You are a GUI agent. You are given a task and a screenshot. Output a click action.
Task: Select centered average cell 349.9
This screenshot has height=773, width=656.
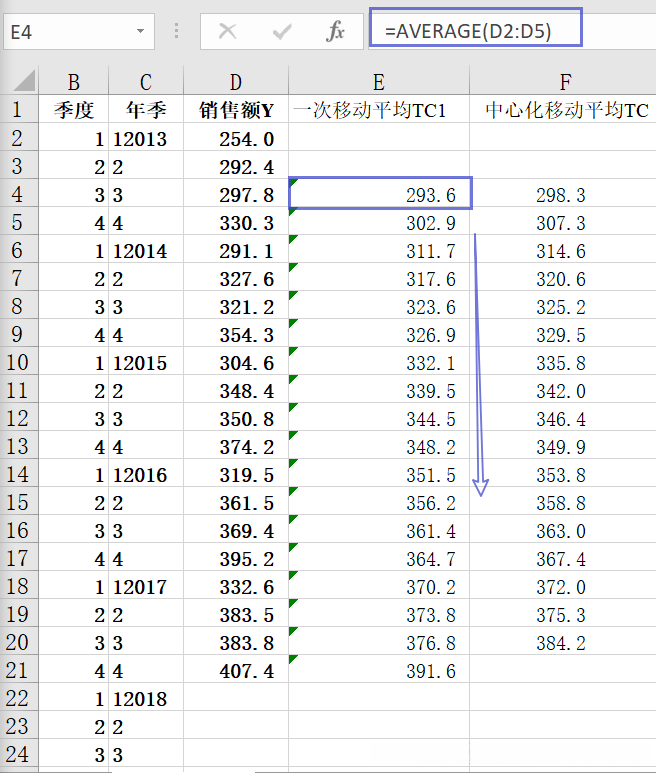[x=563, y=446]
